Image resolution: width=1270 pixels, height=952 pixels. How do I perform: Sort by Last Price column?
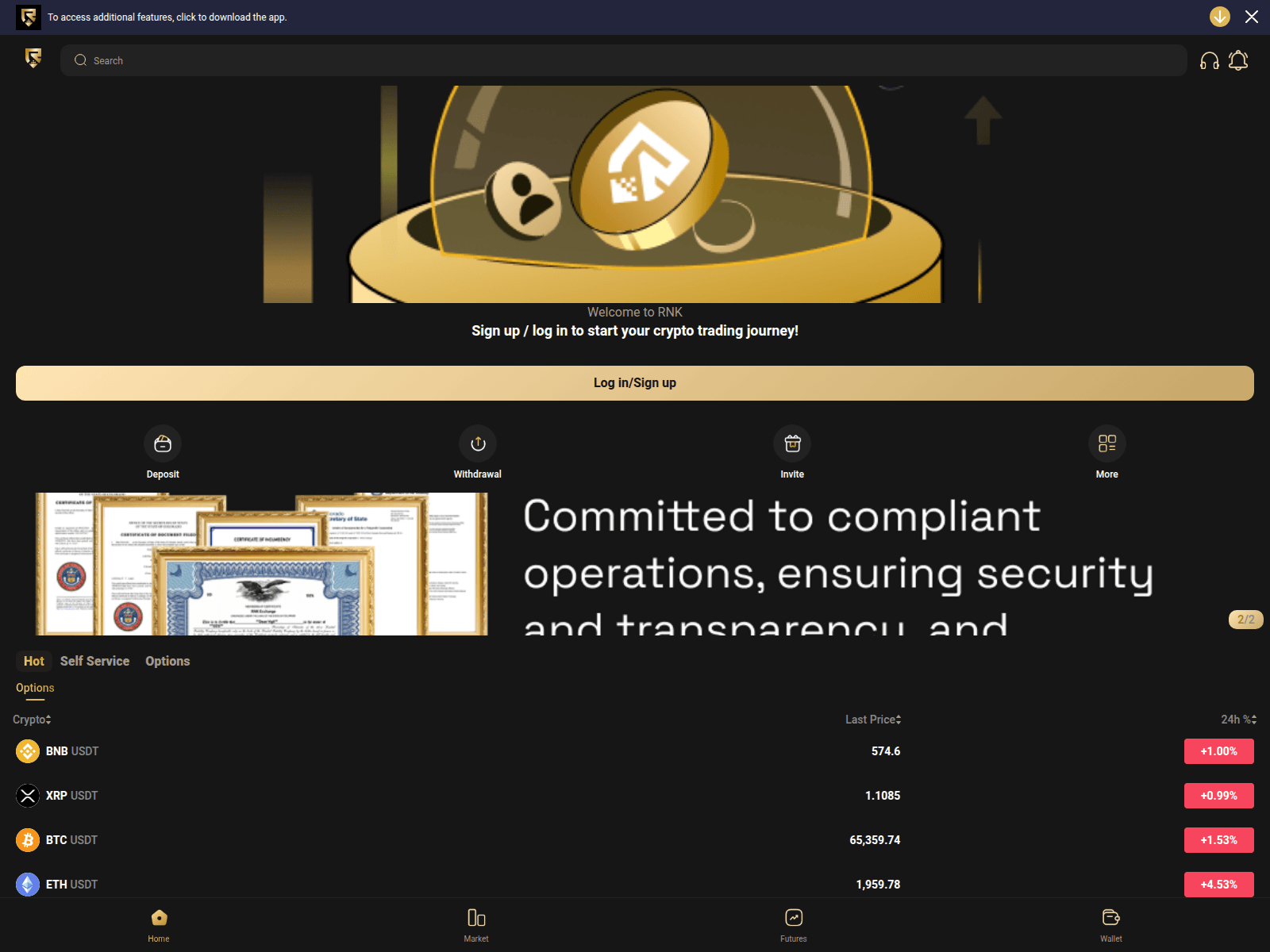873,720
